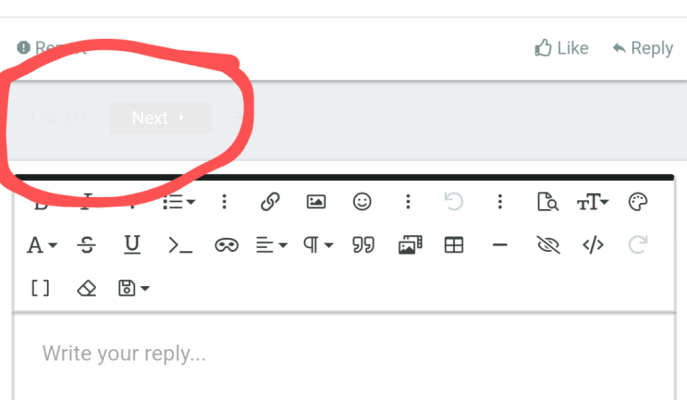The width and height of the screenshot is (687, 400).
Task: Click the Next page button
Action: tap(160, 118)
